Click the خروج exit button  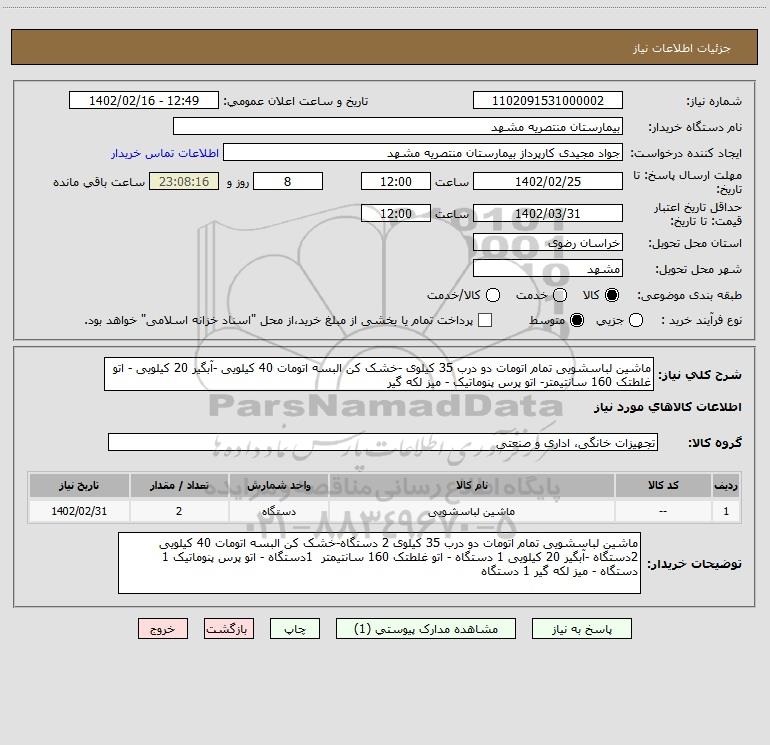tap(163, 629)
